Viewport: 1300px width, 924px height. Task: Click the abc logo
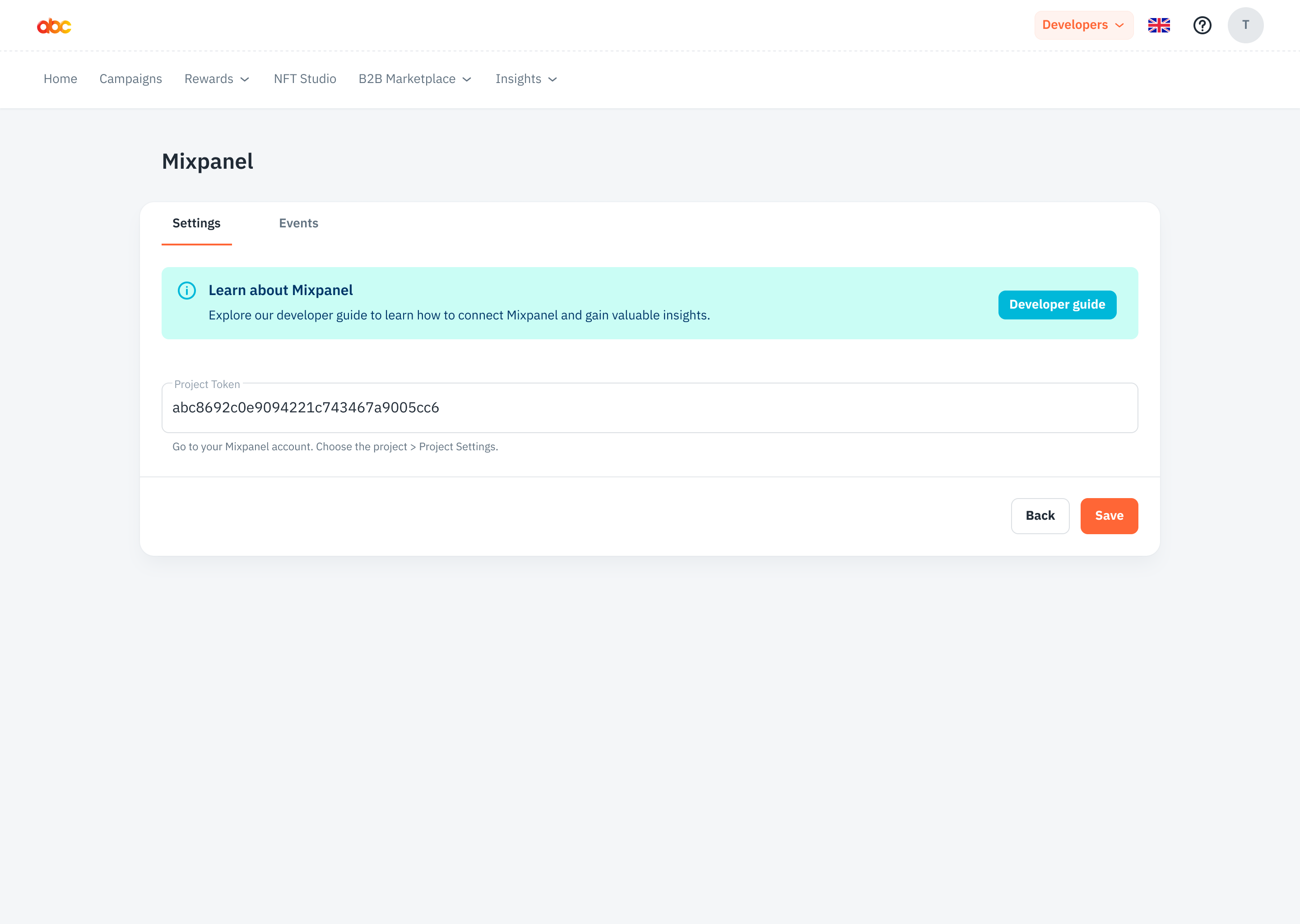point(55,25)
